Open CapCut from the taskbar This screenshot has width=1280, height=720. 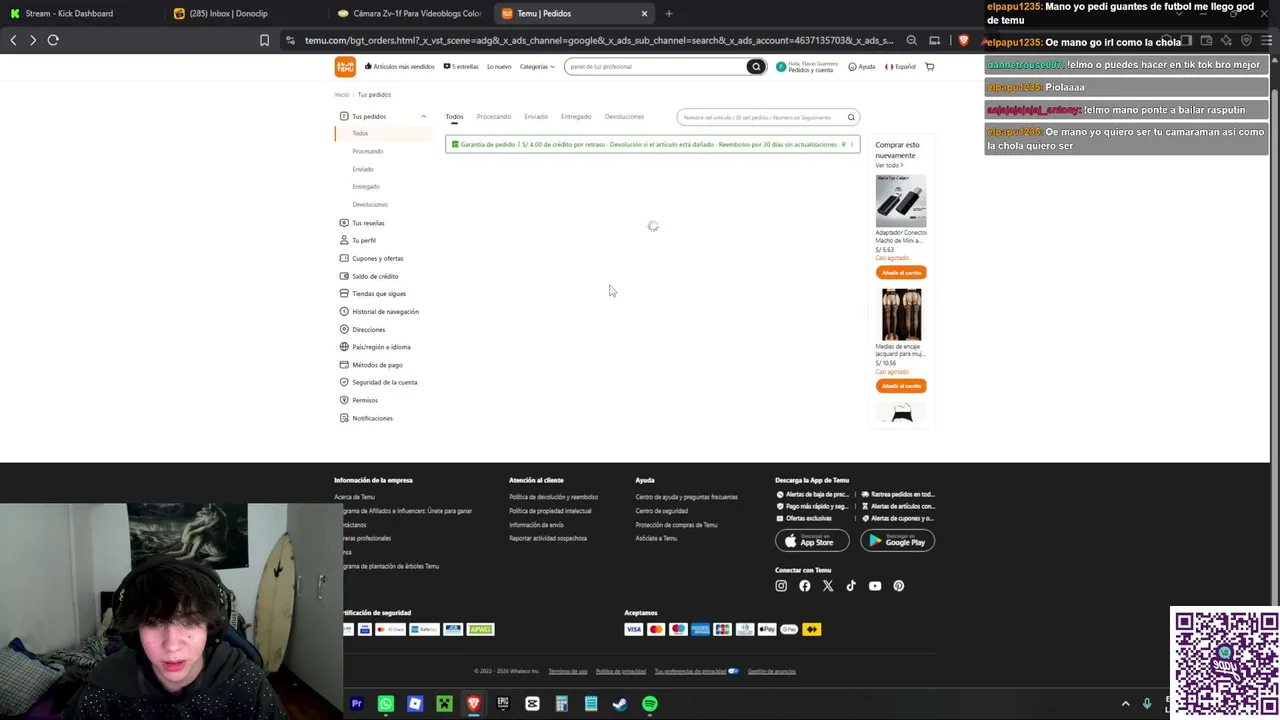[532, 704]
